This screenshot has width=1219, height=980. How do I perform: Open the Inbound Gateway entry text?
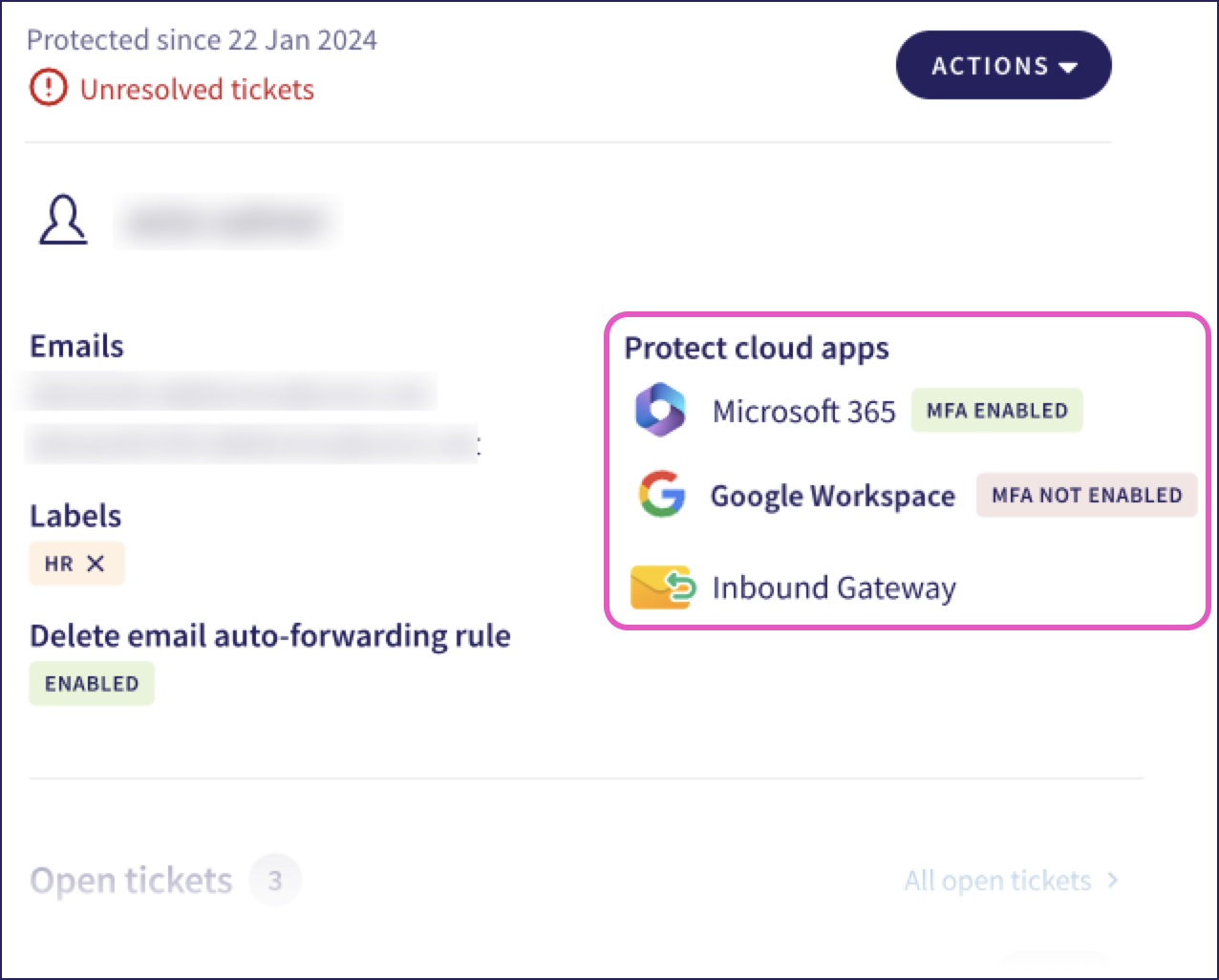833,588
